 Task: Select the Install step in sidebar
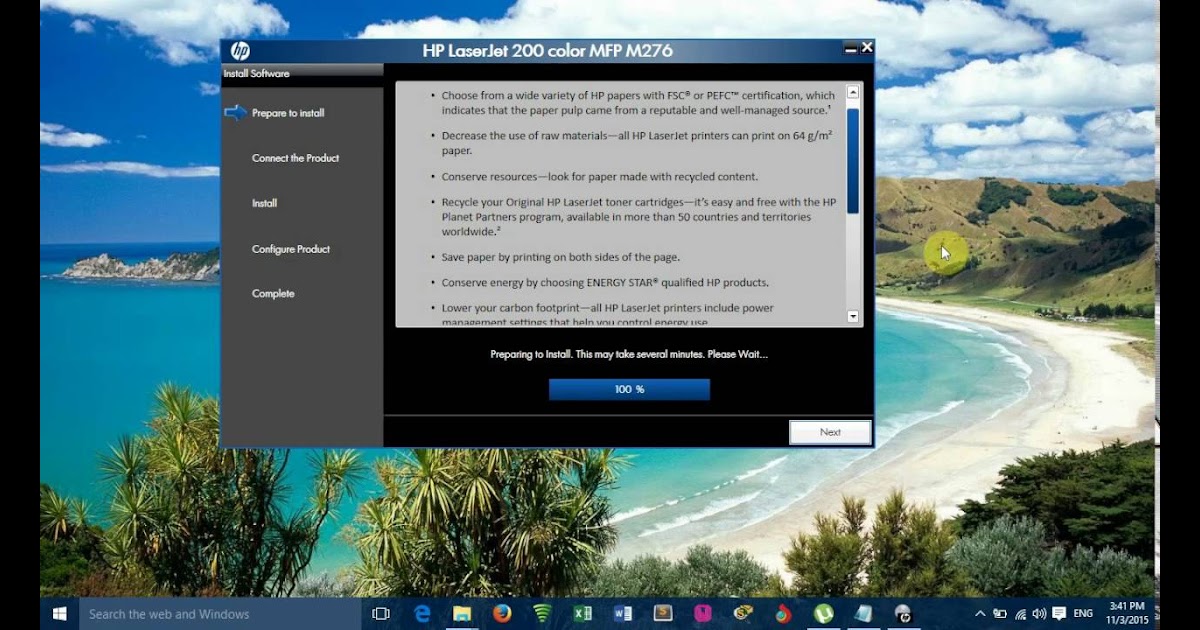(x=264, y=203)
